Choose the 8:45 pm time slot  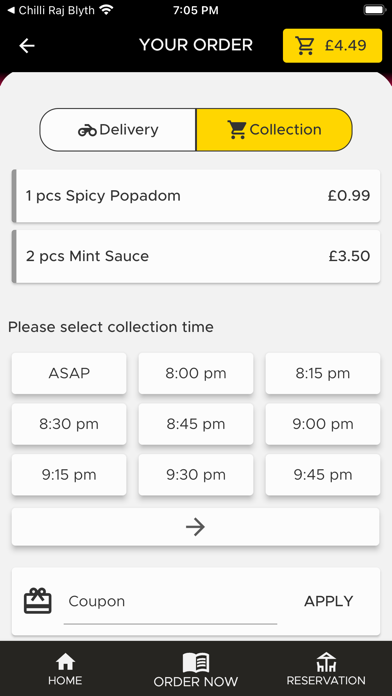click(196, 424)
